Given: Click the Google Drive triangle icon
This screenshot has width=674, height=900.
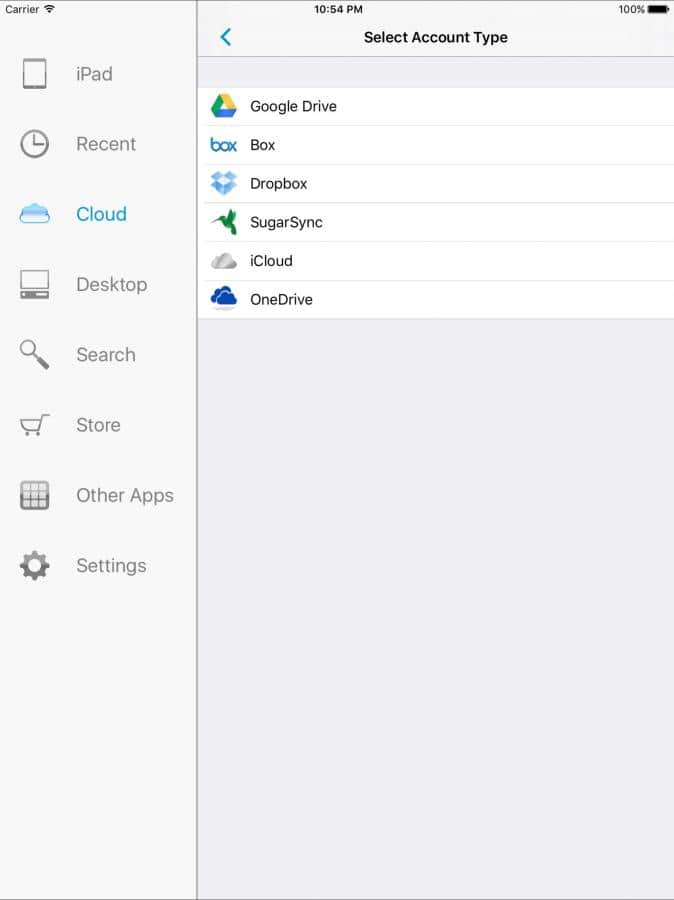Looking at the screenshot, I should tap(223, 106).
